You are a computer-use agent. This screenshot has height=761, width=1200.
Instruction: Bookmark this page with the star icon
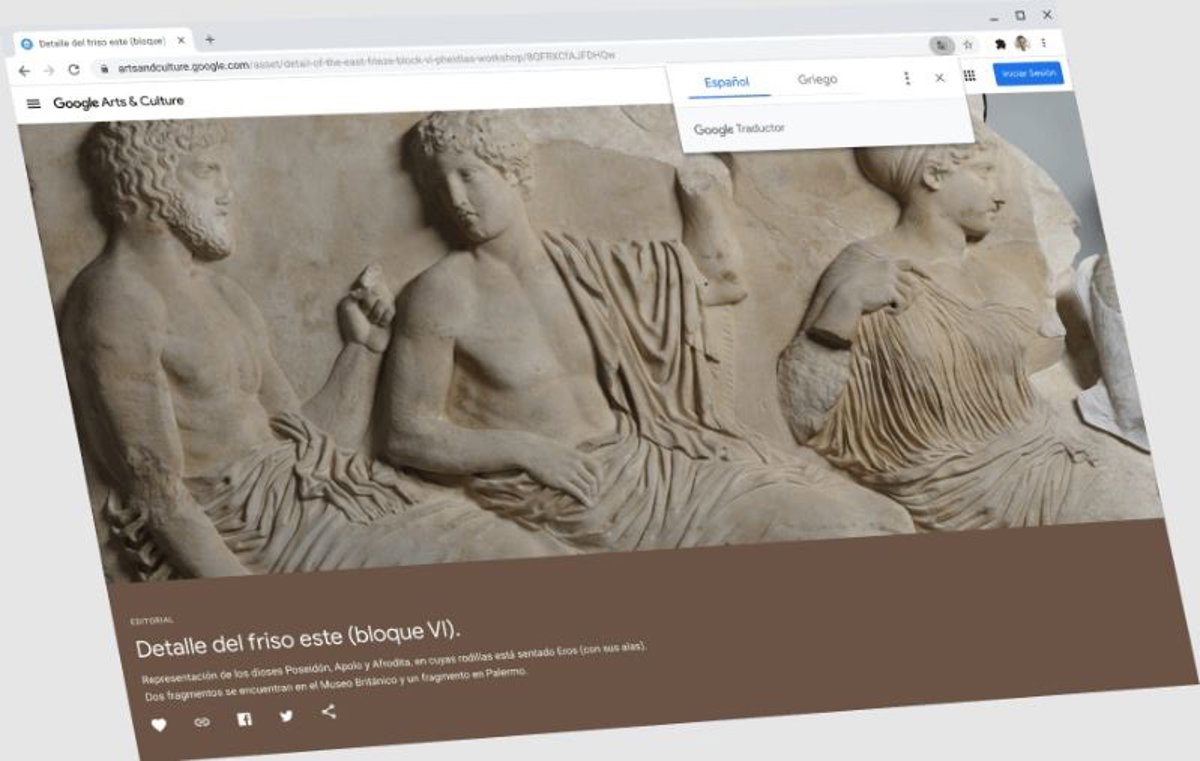(x=968, y=45)
